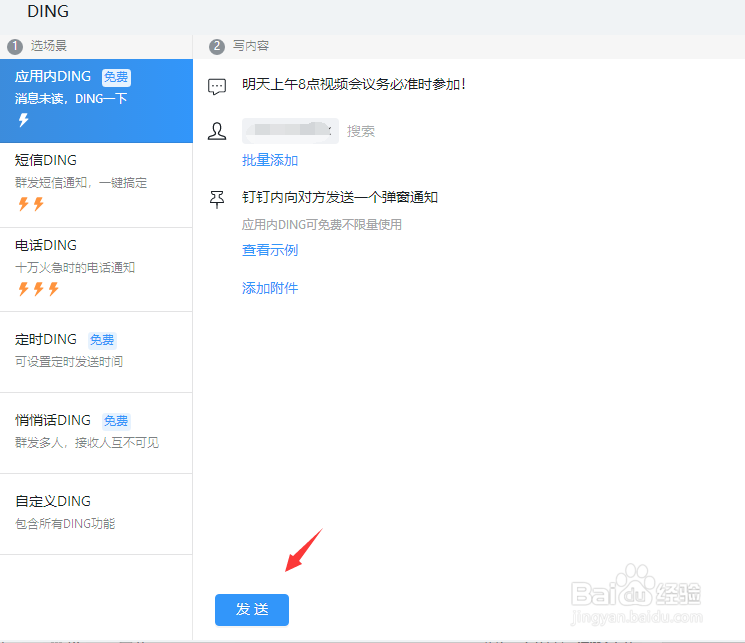Click the text 应用内DING可免费不限量使用
This screenshot has height=643, width=745.
(x=322, y=224)
